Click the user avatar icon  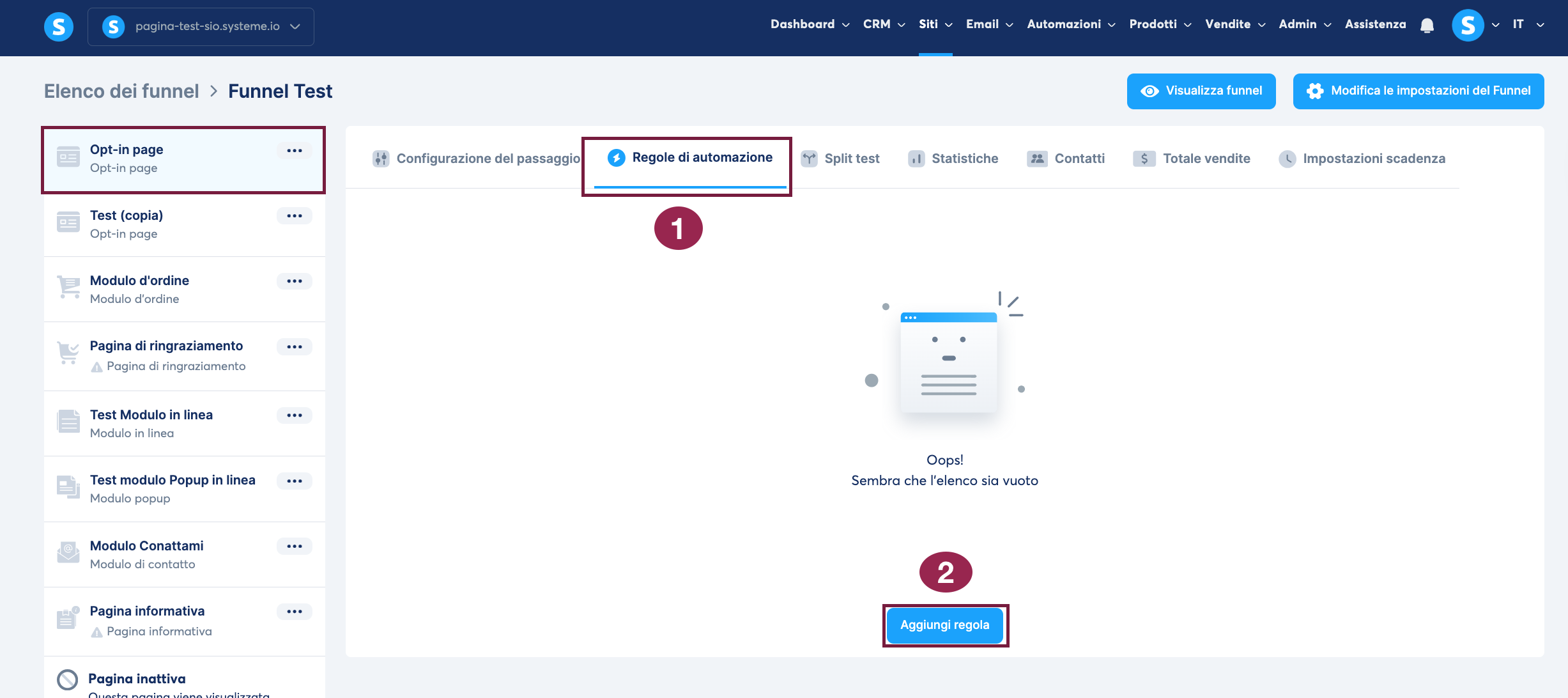point(1468,26)
